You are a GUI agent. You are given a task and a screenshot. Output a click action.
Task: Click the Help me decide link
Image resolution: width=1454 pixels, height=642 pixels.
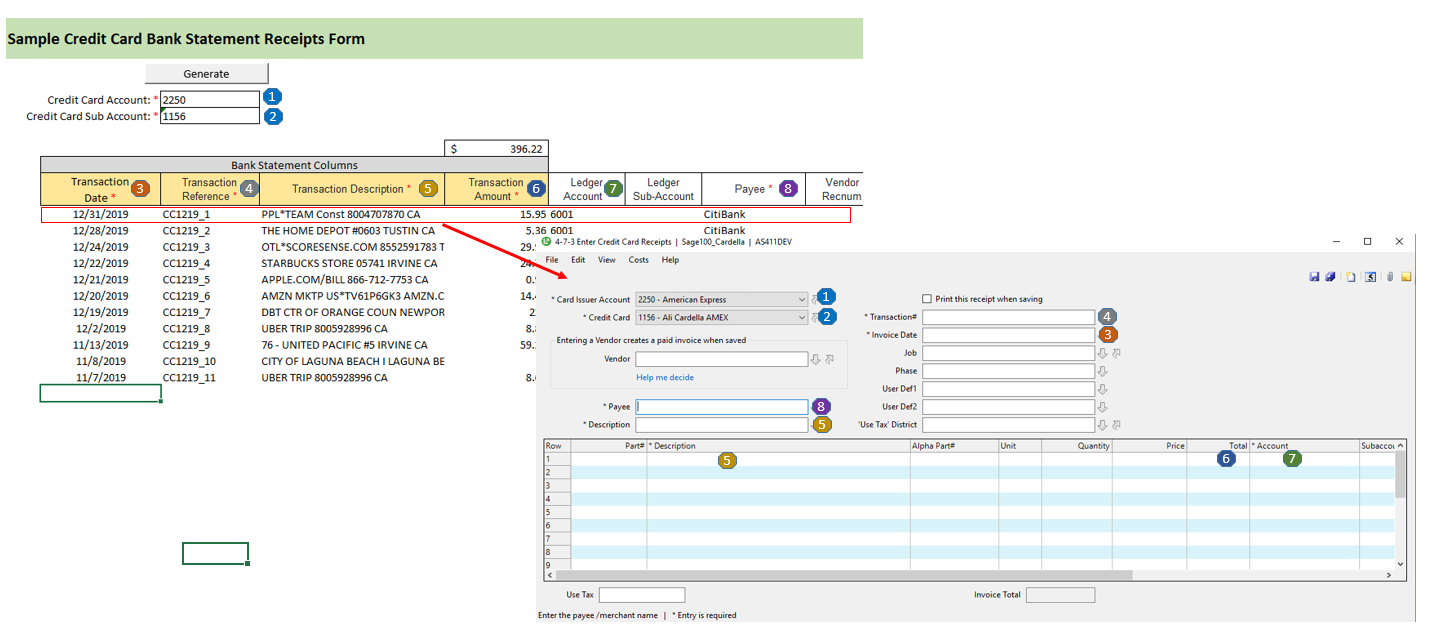(665, 377)
